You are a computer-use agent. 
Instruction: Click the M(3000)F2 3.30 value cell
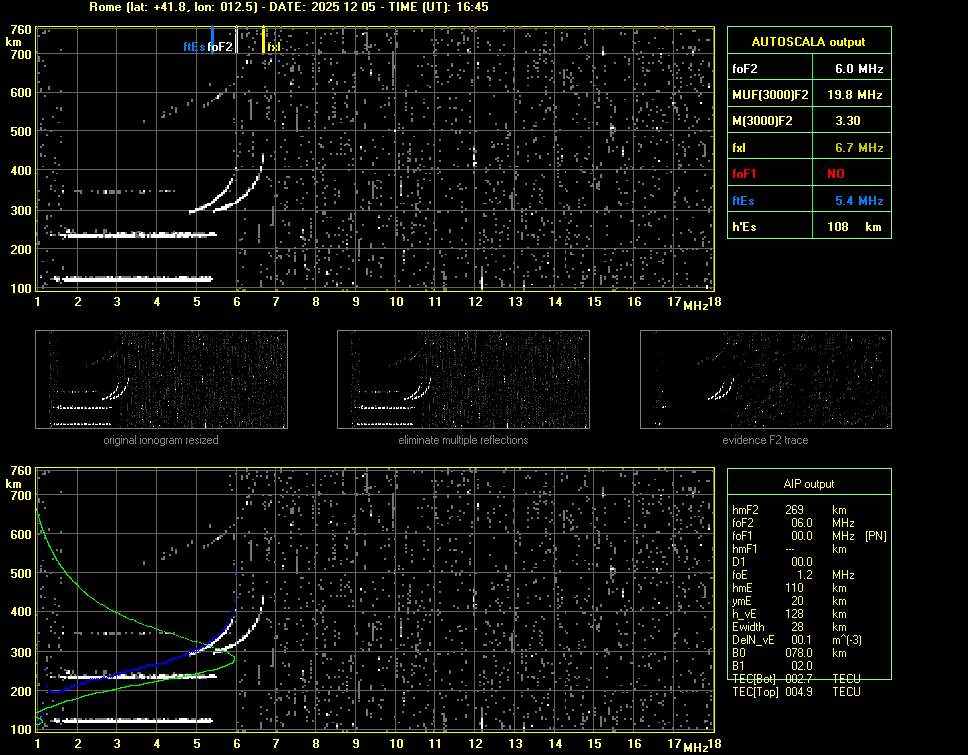click(850, 121)
